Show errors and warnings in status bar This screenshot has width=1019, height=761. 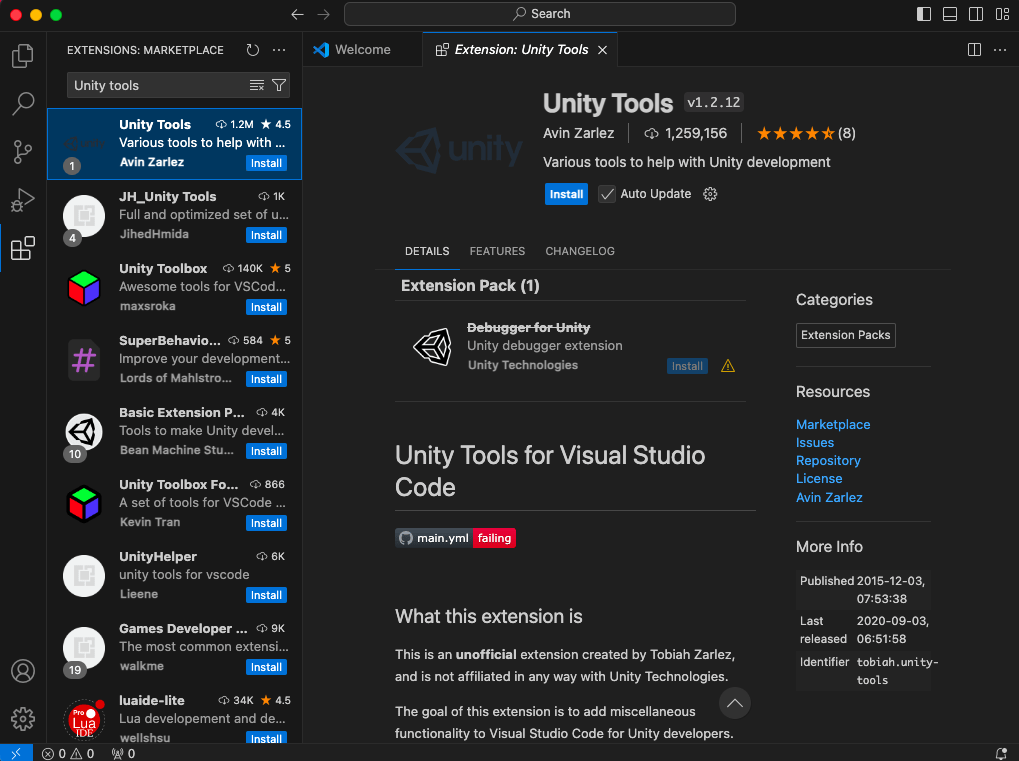pos(68,753)
